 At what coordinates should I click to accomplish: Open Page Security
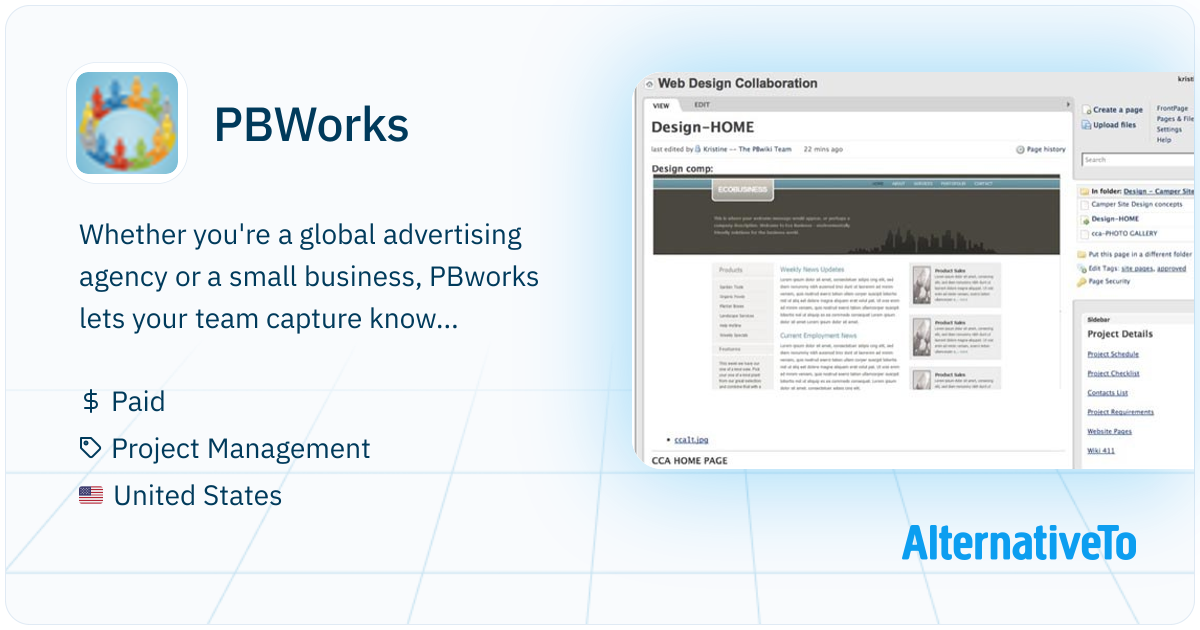click(1110, 282)
